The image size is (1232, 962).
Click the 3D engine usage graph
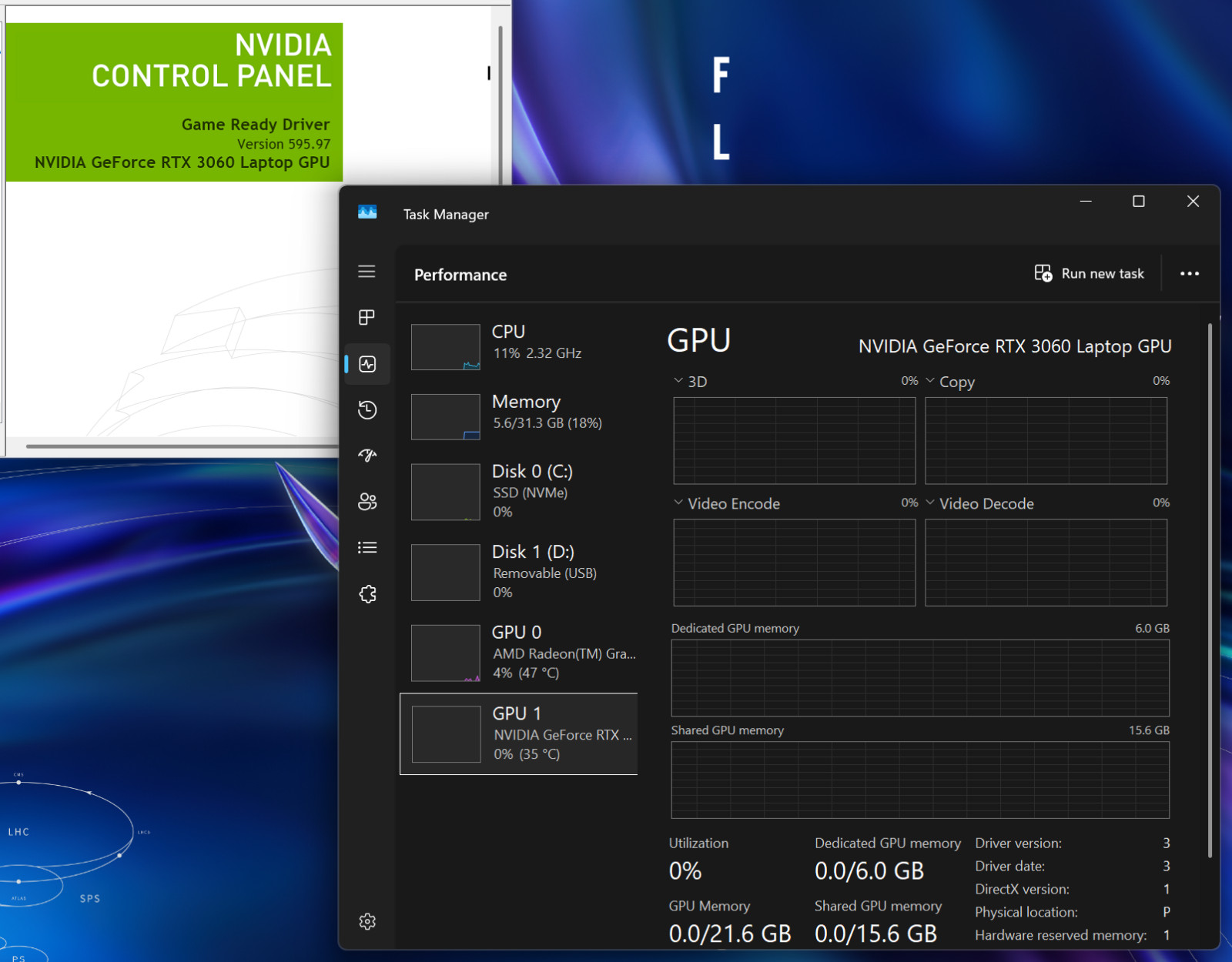tap(795, 441)
